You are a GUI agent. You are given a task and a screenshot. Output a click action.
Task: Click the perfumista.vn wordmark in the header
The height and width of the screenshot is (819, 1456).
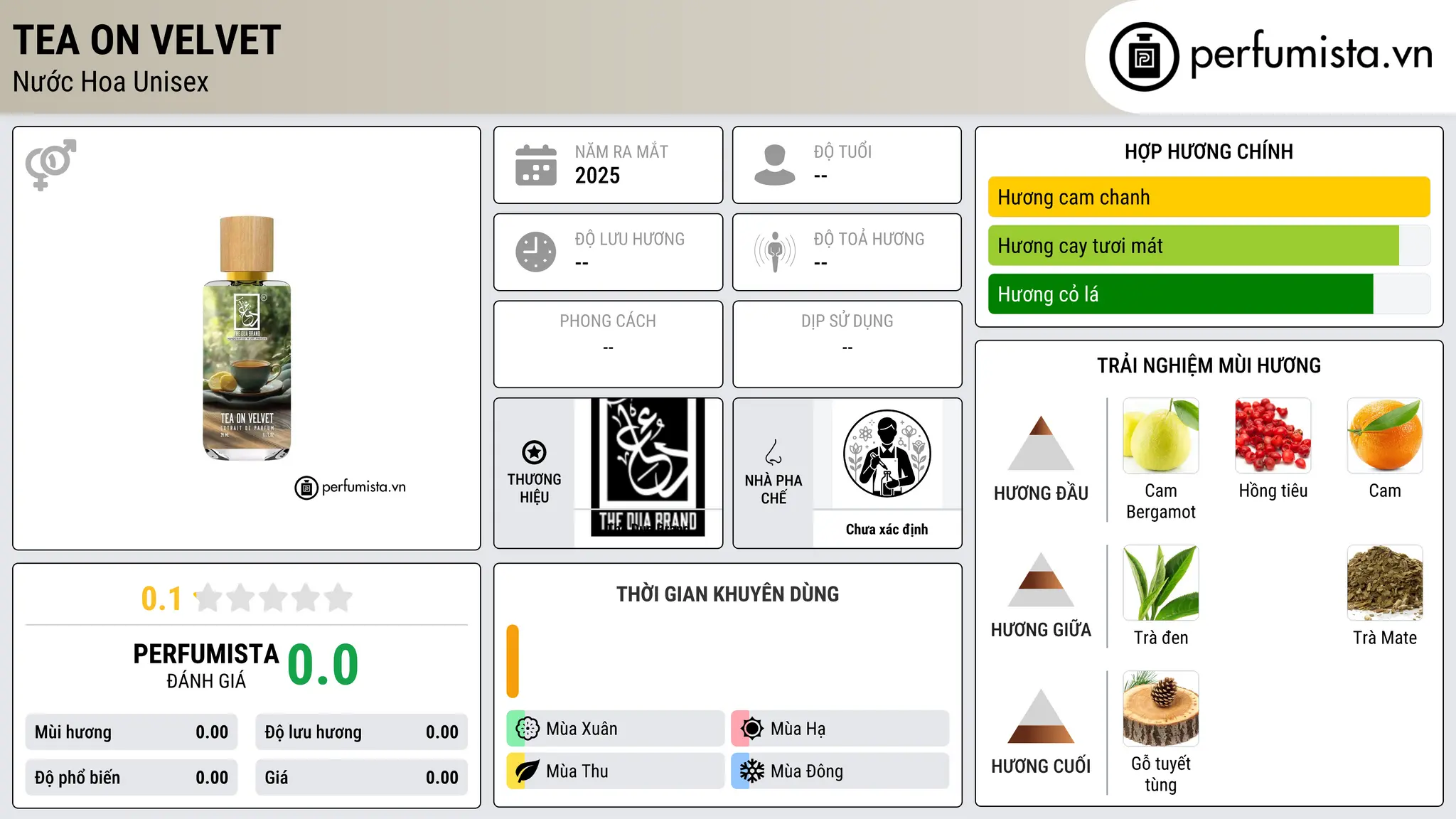point(1311,53)
